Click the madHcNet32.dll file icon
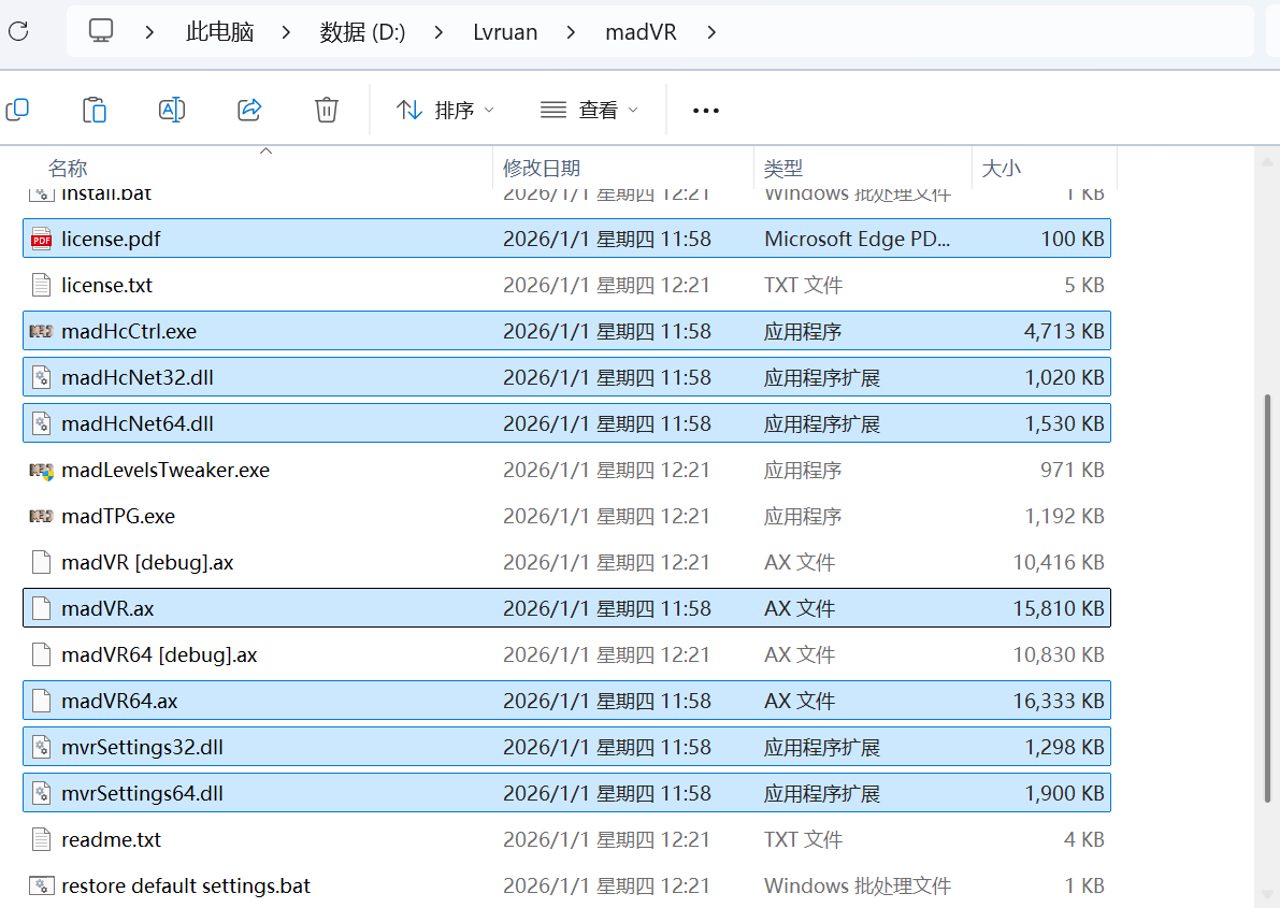The width and height of the screenshot is (1280, 908). [41, 377]
